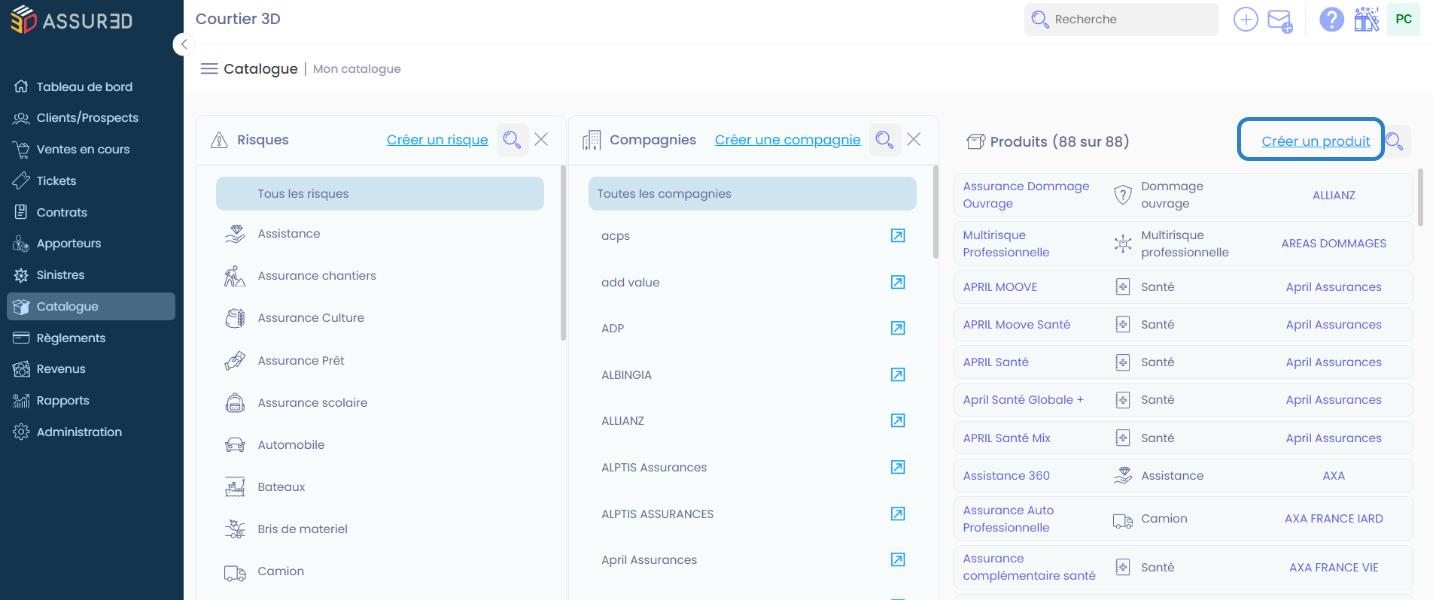Screen dimensions: 1433x600
Task: Close the Compagnies panel
Action: click(913, 140)
